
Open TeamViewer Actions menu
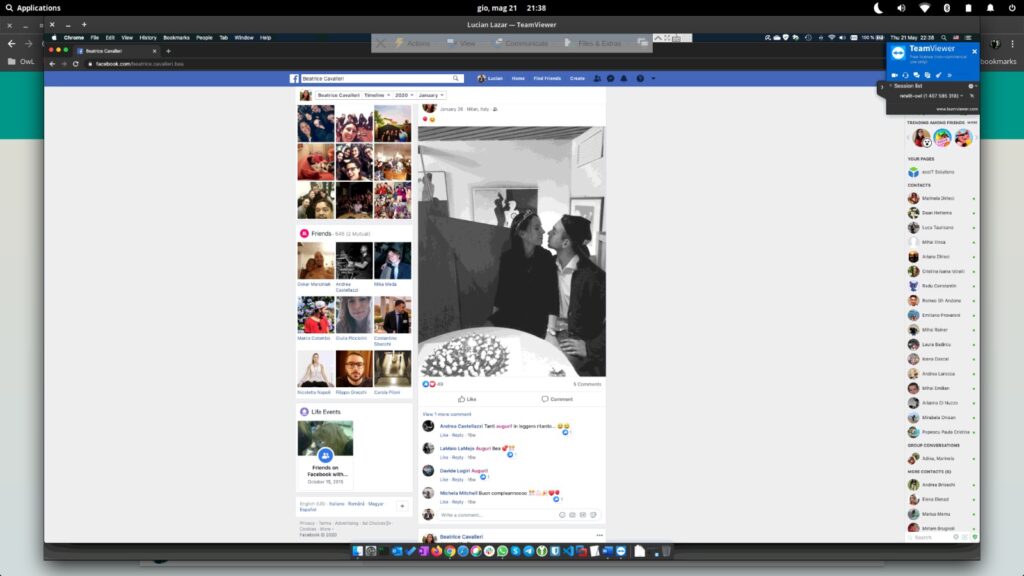(413, 43)
